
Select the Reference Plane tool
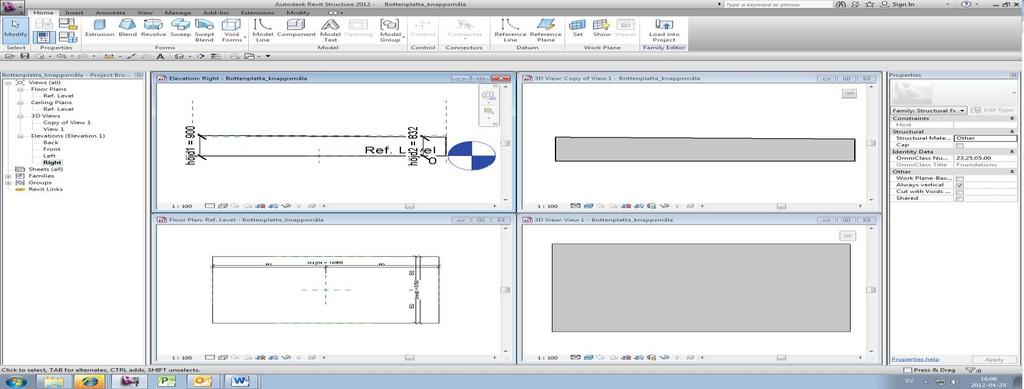545,30
